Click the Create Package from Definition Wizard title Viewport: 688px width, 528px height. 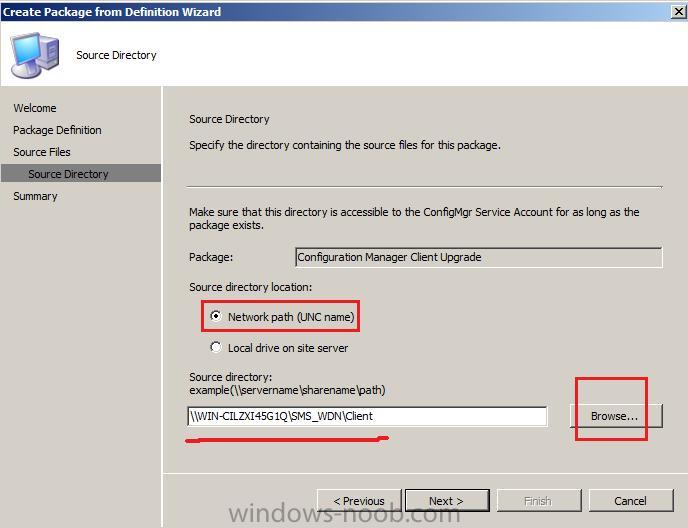112,12
